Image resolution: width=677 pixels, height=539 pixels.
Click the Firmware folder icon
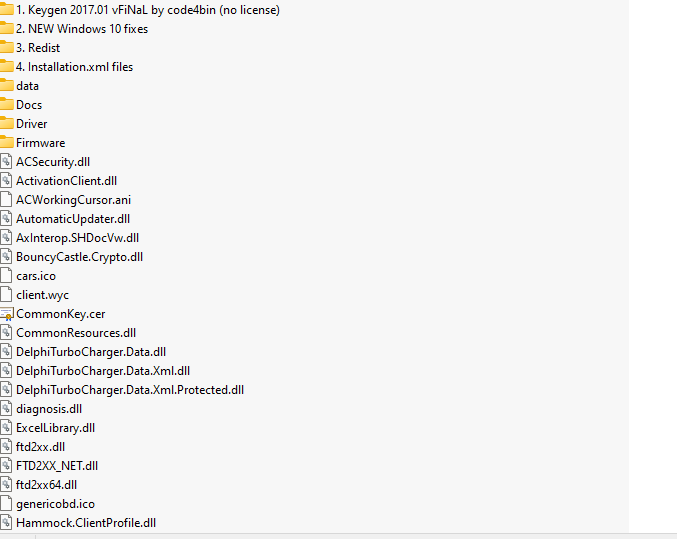(x=6, y=143)
